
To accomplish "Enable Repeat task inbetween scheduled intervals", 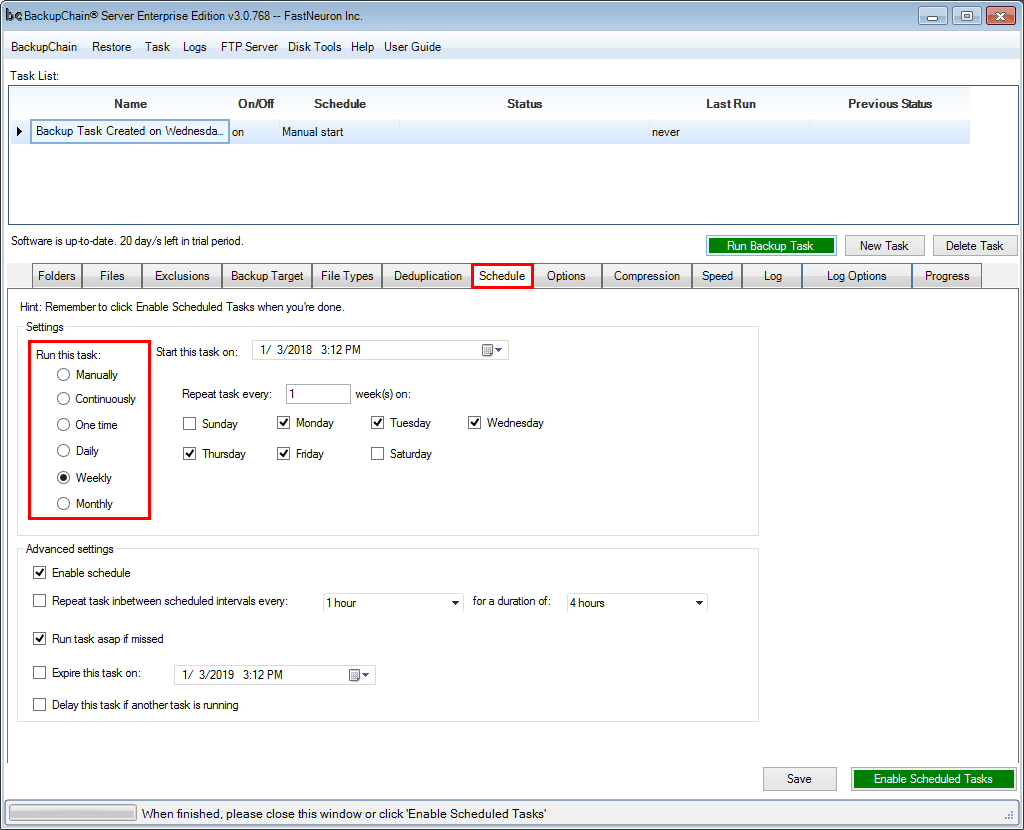I will [x=40, y=601].
